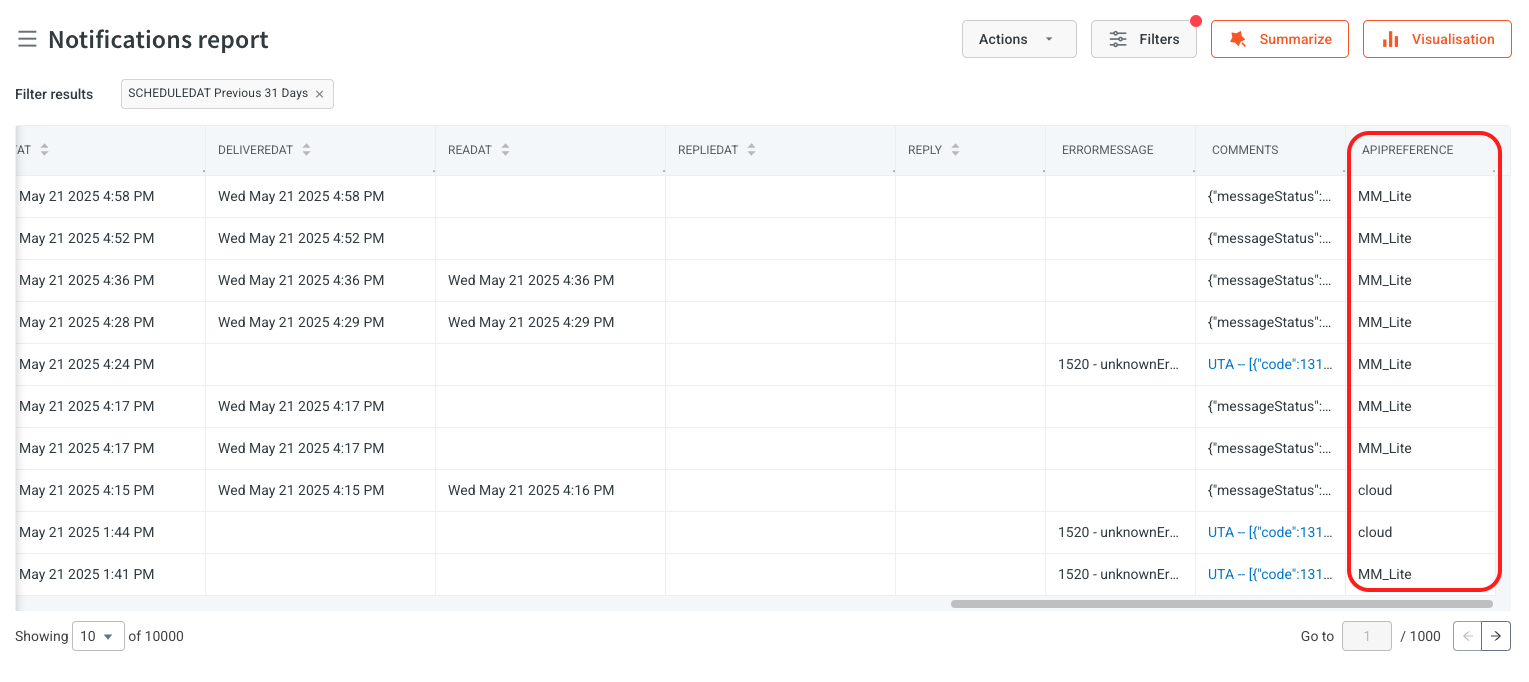Go to the previous page arrow
This screenshot has height=682, width=1529.
[1467, 636]
